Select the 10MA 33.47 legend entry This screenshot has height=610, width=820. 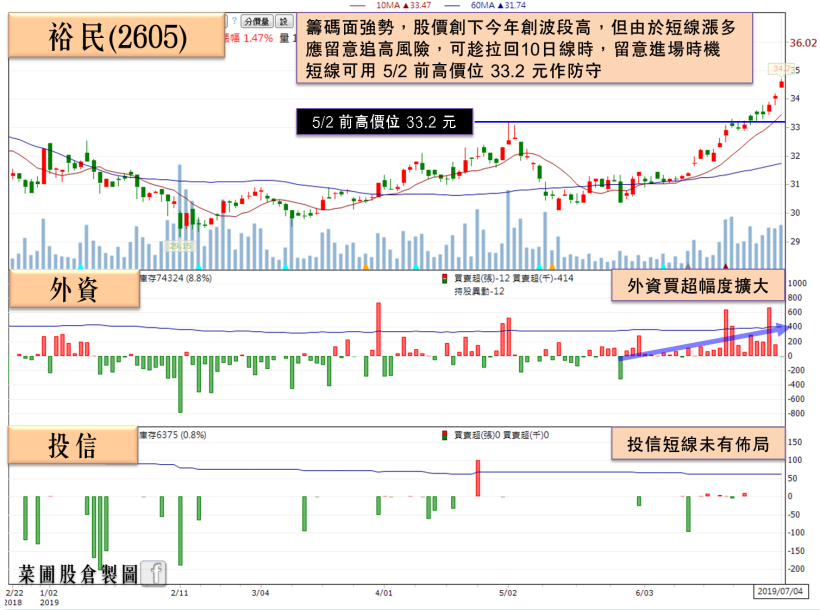tap(390, 5)
